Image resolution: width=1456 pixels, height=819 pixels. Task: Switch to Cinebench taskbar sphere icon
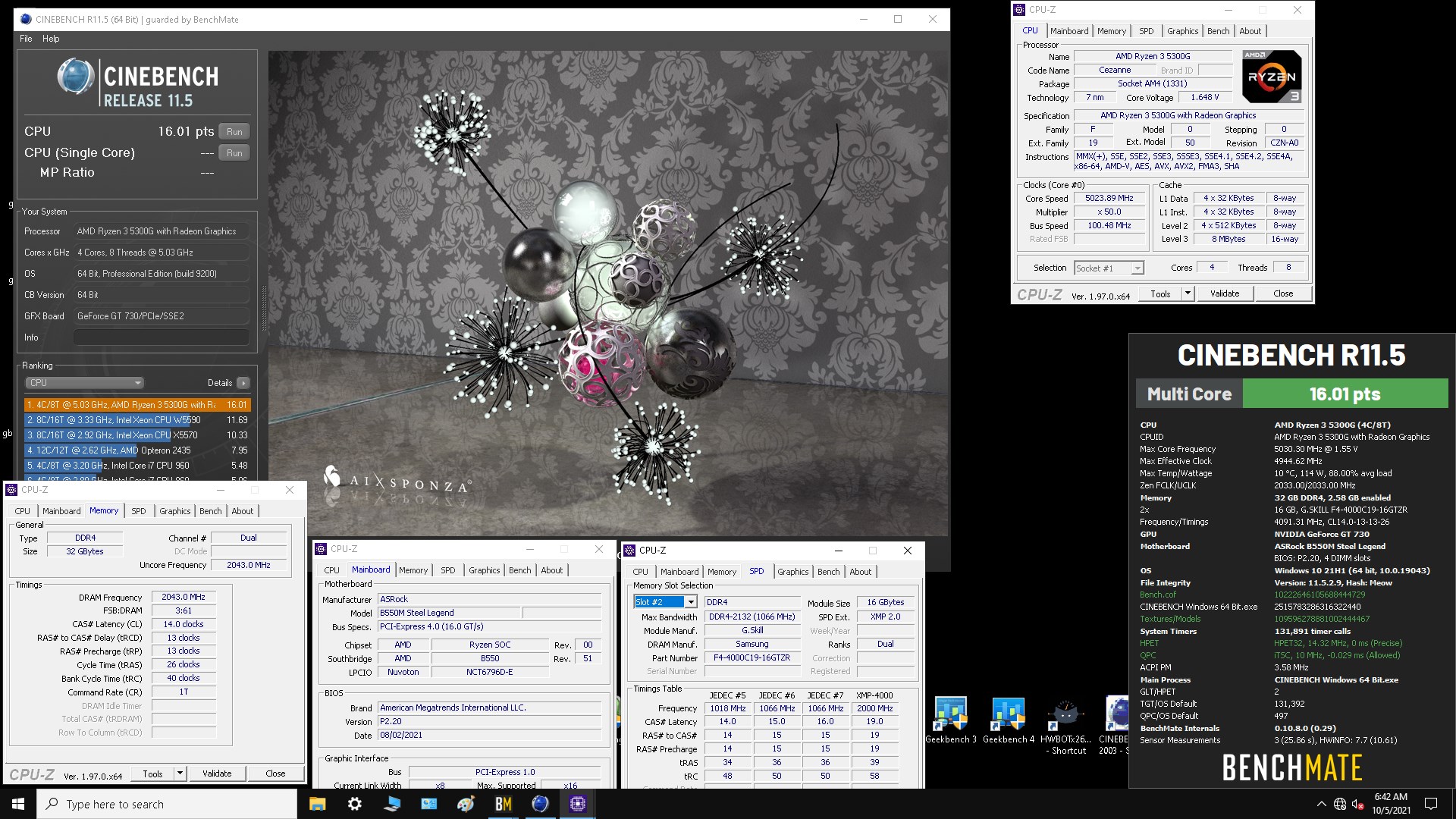tap(540, 804)
